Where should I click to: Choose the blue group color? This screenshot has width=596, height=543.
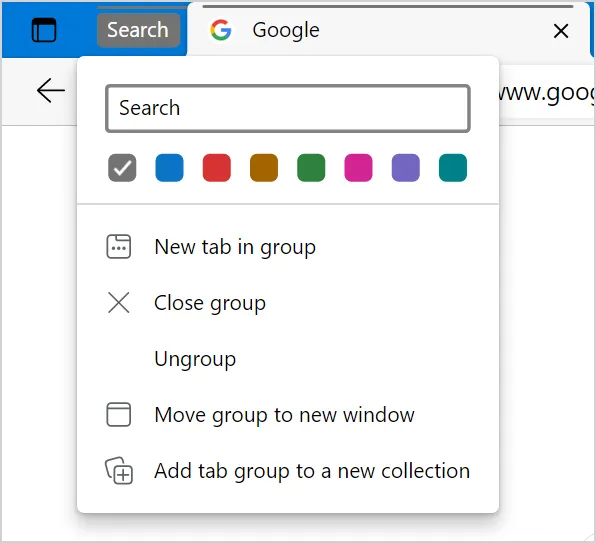pos(170,168)
